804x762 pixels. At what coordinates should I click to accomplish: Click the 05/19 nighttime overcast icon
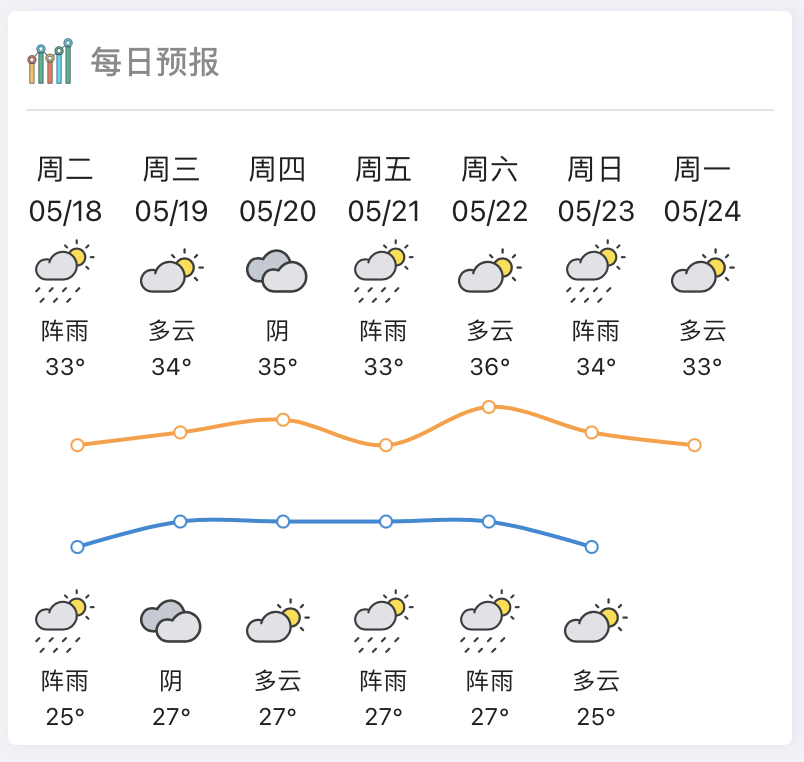pyautogui.click(x=171, y=621)
